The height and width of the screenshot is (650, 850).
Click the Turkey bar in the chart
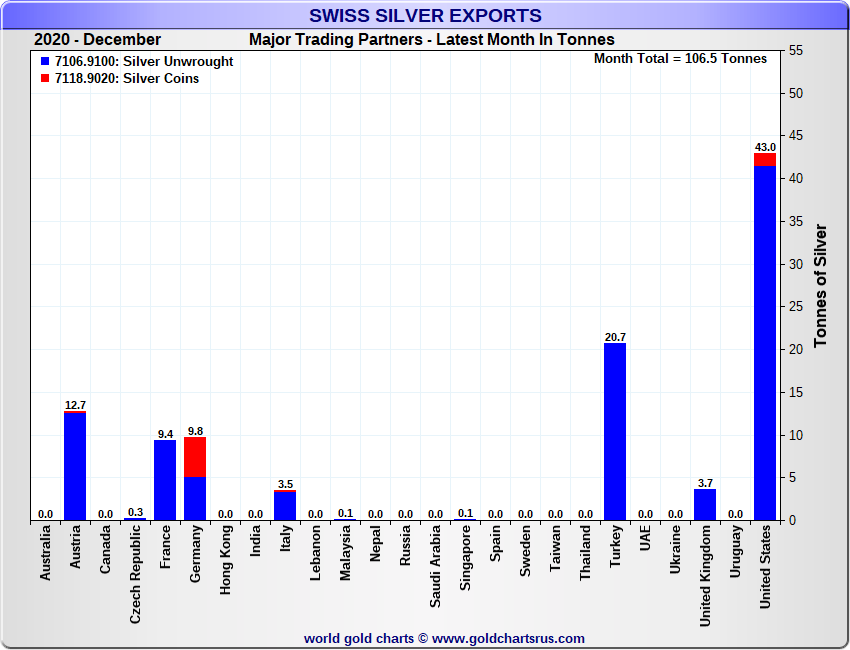[x=615, y=431]
